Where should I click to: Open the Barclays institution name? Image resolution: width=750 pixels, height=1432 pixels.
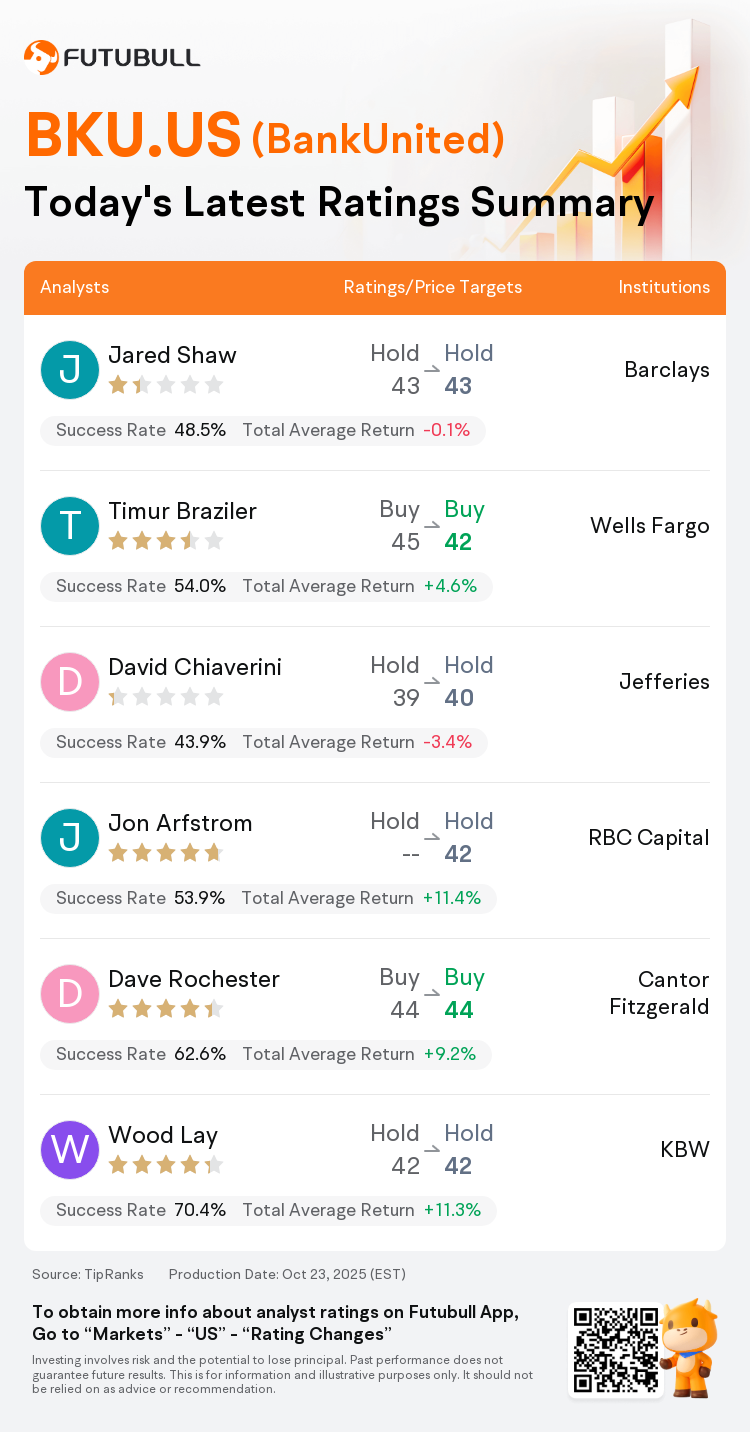coord(667,370)
